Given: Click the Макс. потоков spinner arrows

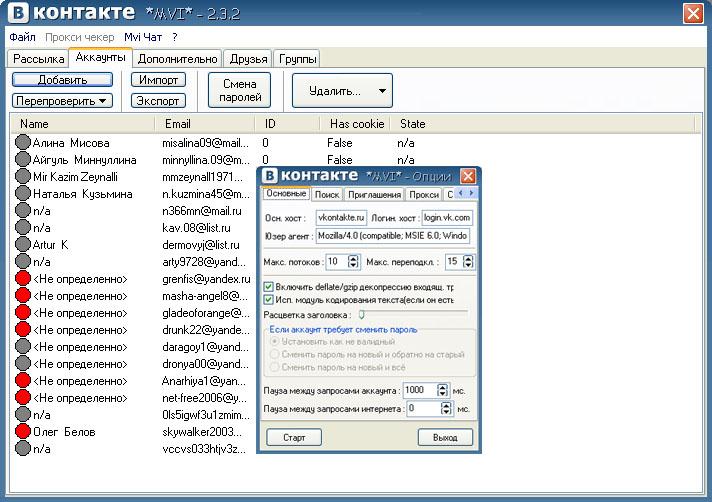Looking at the screenshot, I should [x=353, y=261].
